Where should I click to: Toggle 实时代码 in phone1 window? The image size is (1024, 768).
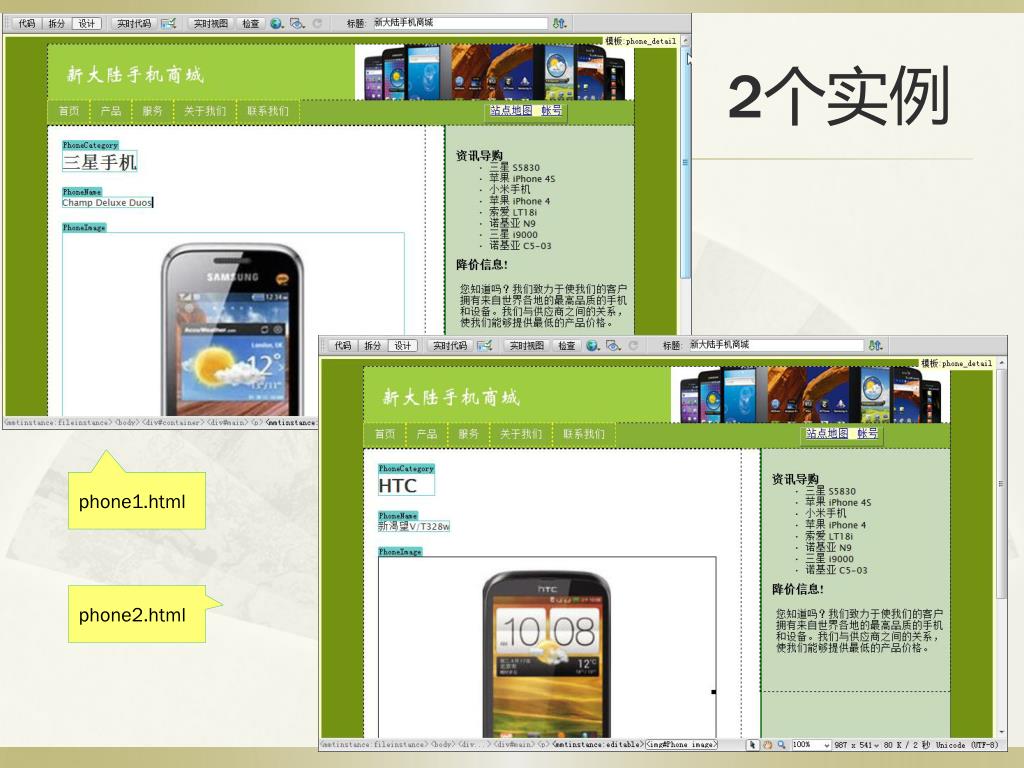[x=134, y=24]
